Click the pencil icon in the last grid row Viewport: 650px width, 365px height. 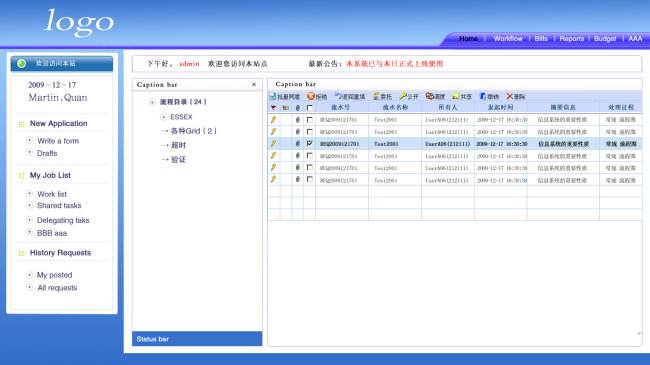(x=274, y=180)
